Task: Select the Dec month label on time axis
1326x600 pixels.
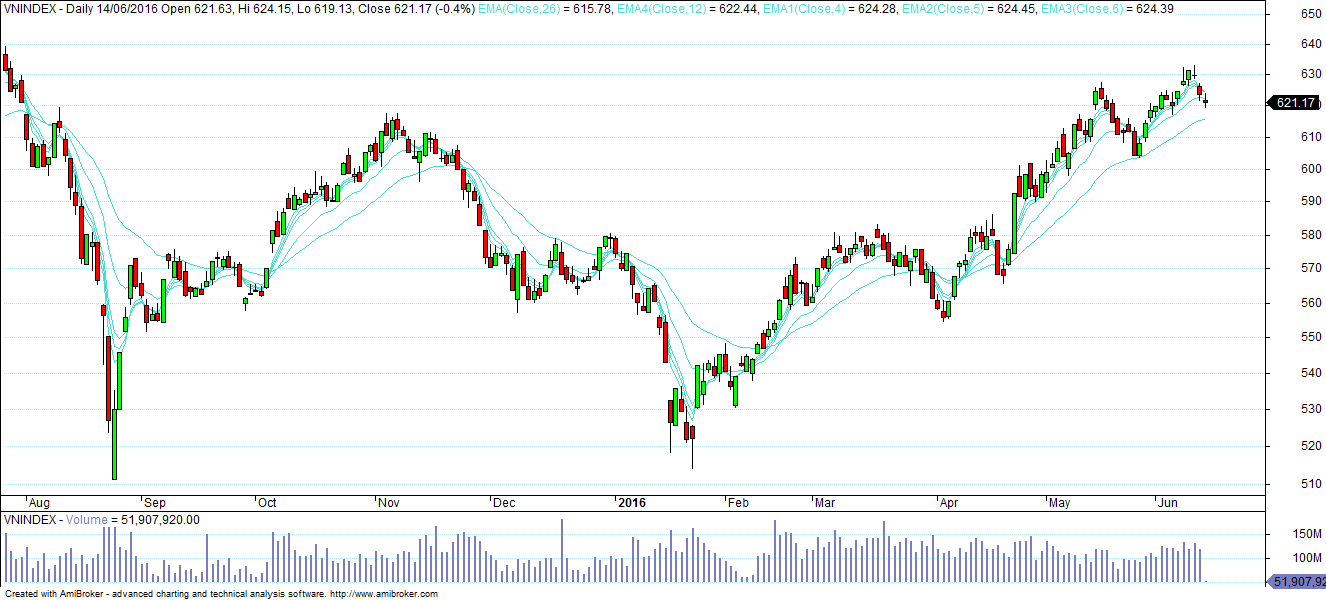Action: 504,503
